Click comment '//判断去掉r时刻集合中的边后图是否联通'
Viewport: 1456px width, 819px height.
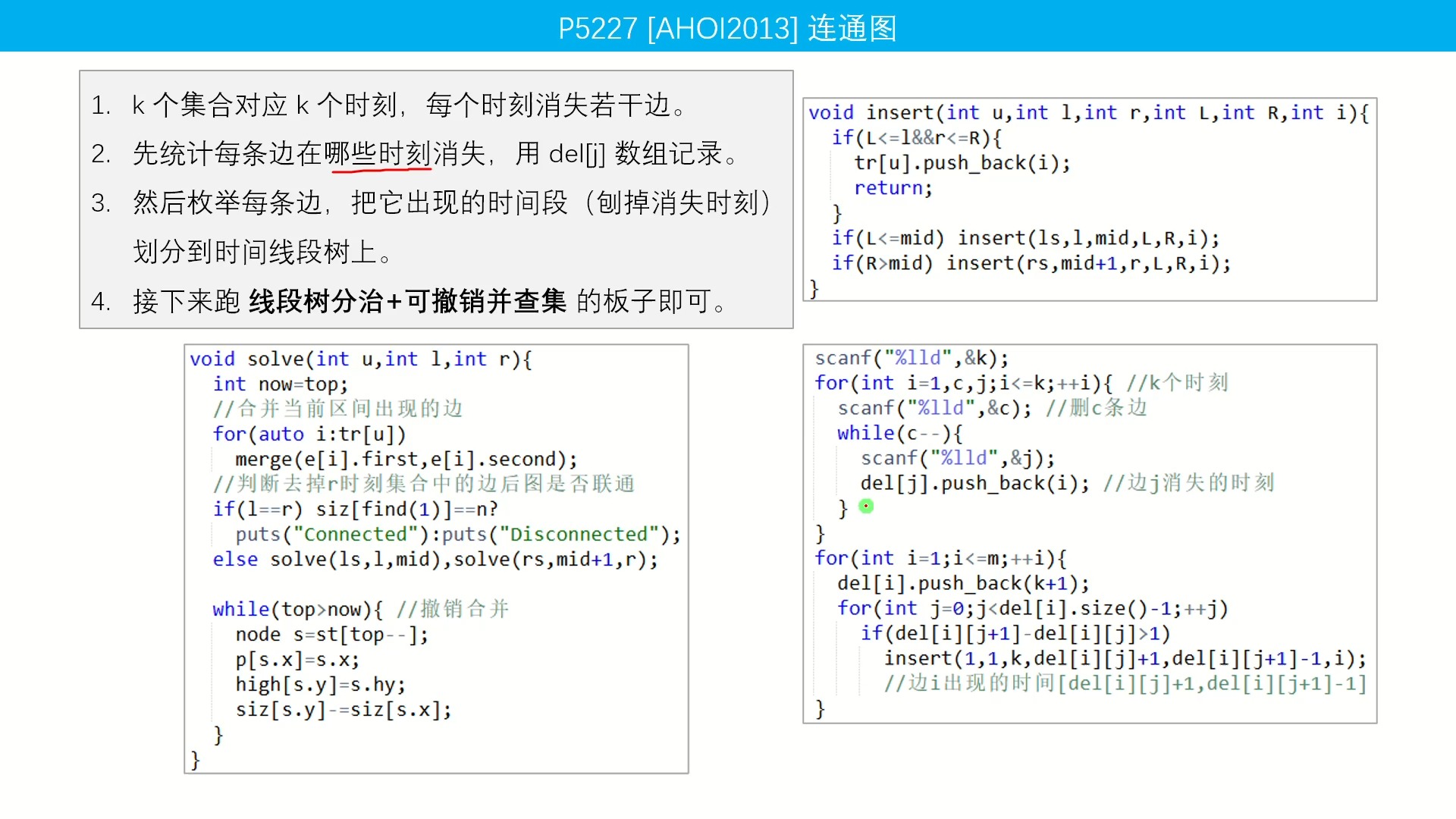click(424, 484)
